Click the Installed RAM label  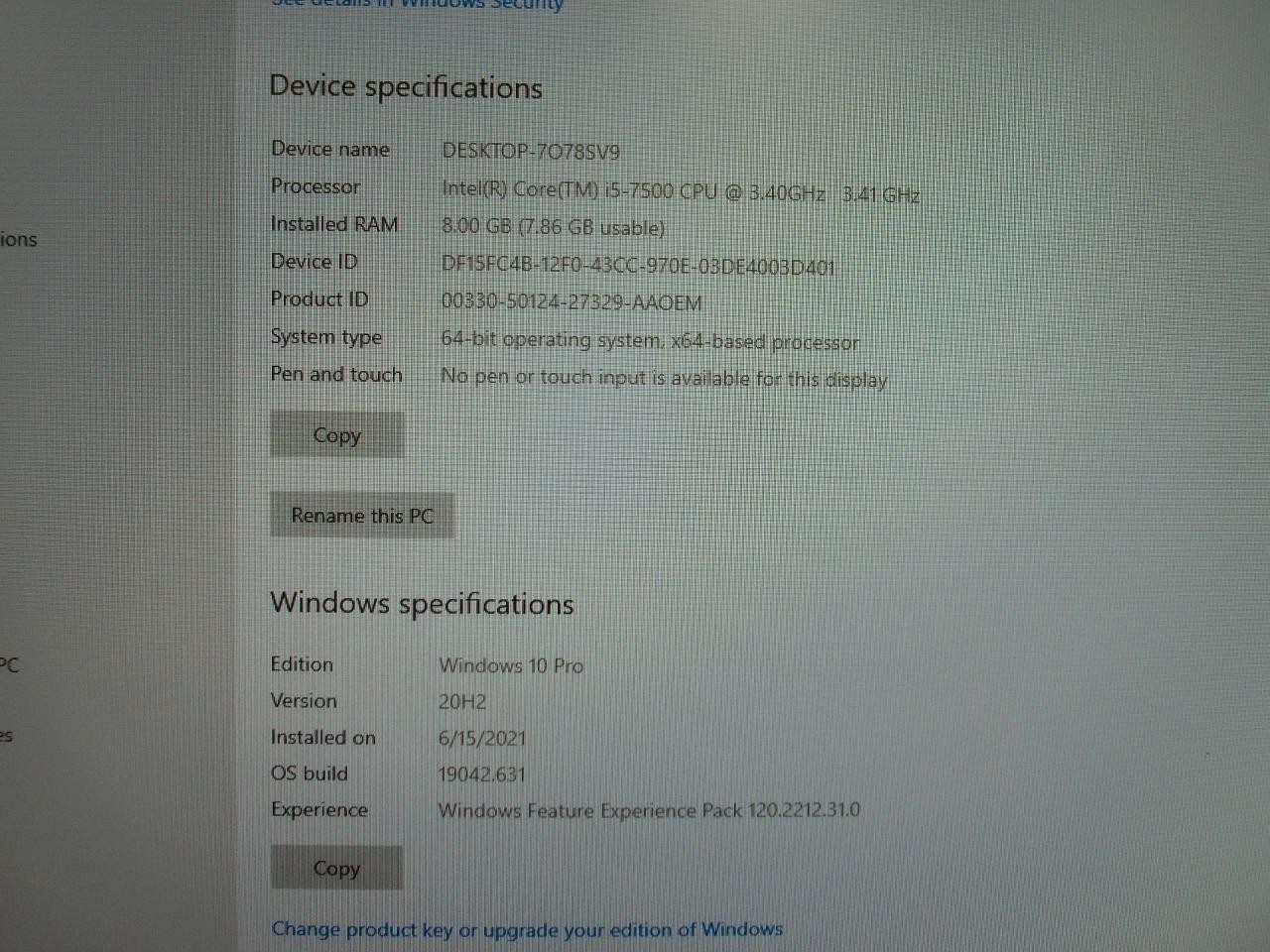pos(334,224)
